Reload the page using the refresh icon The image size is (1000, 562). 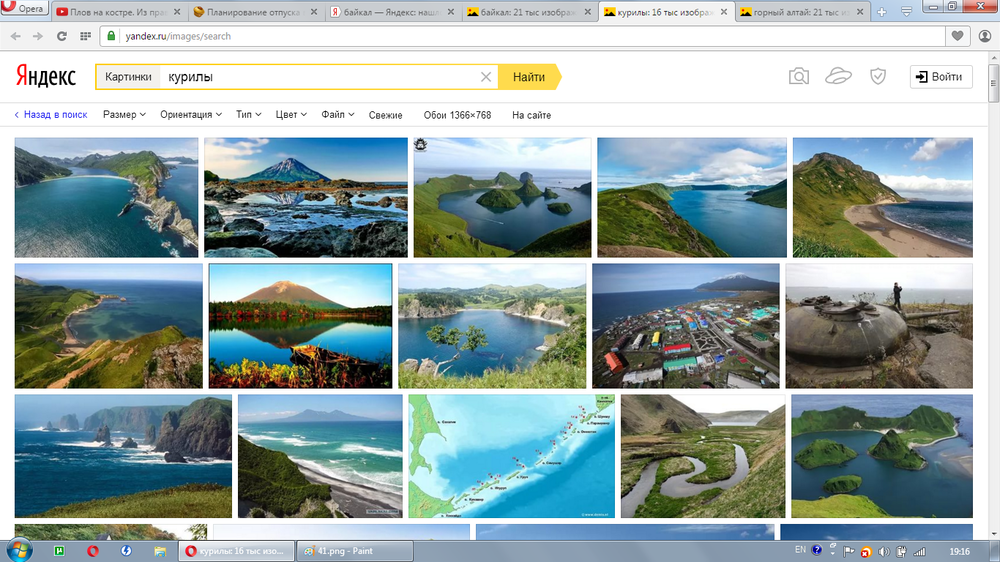tap(62, 36)
